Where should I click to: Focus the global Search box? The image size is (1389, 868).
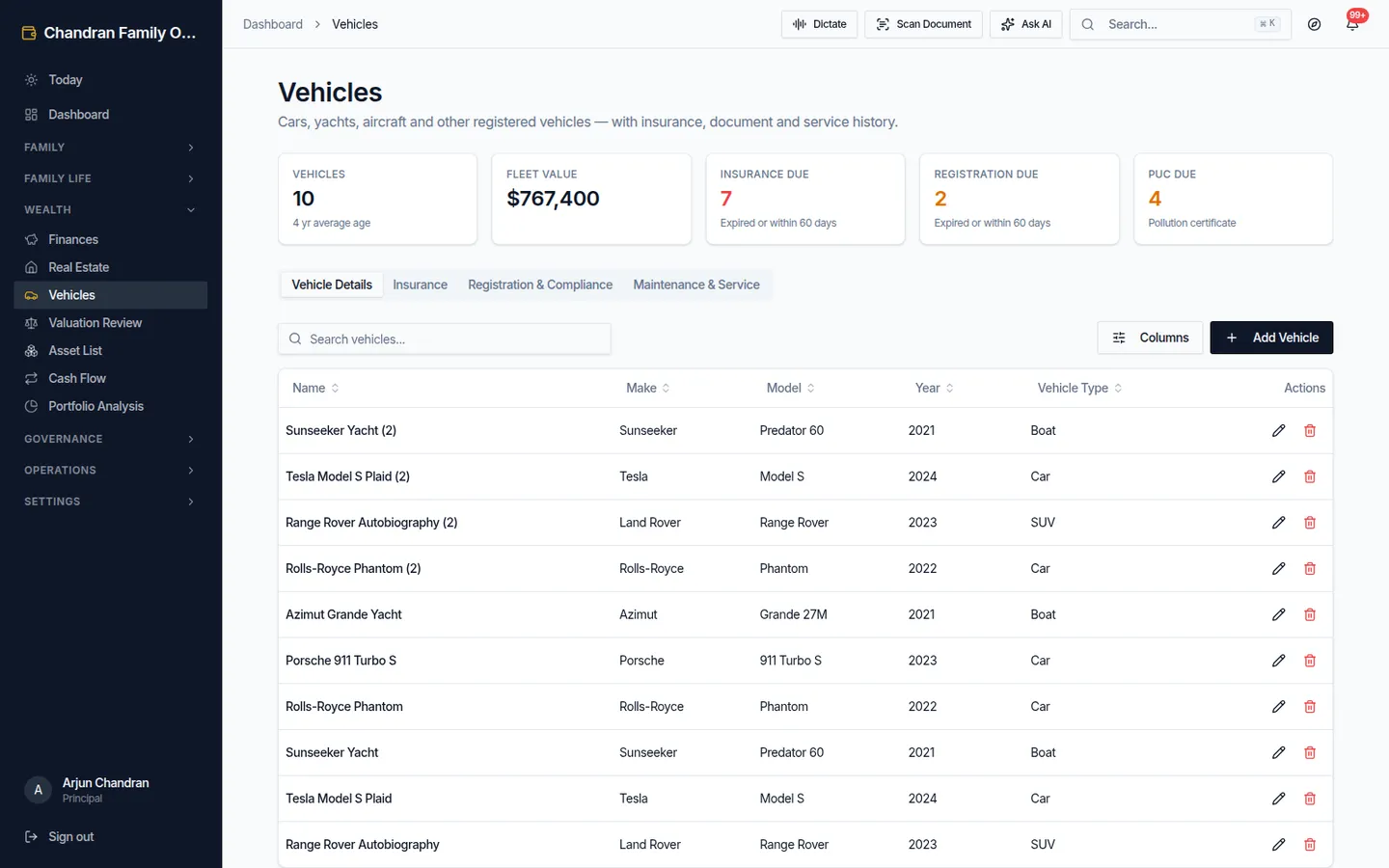point(1180,24)
